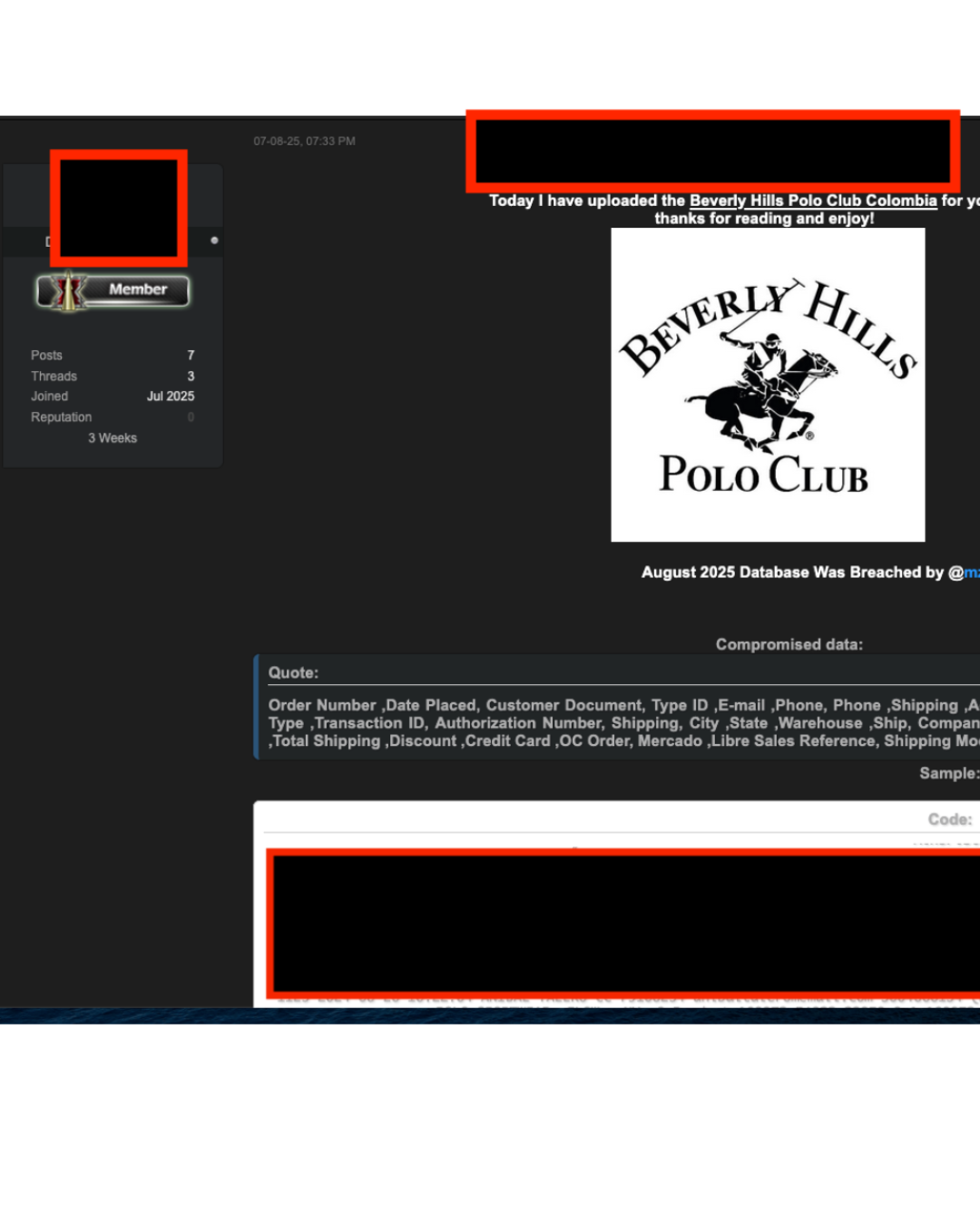Click the Member rank badge
980x1225 pixels.
113,290
